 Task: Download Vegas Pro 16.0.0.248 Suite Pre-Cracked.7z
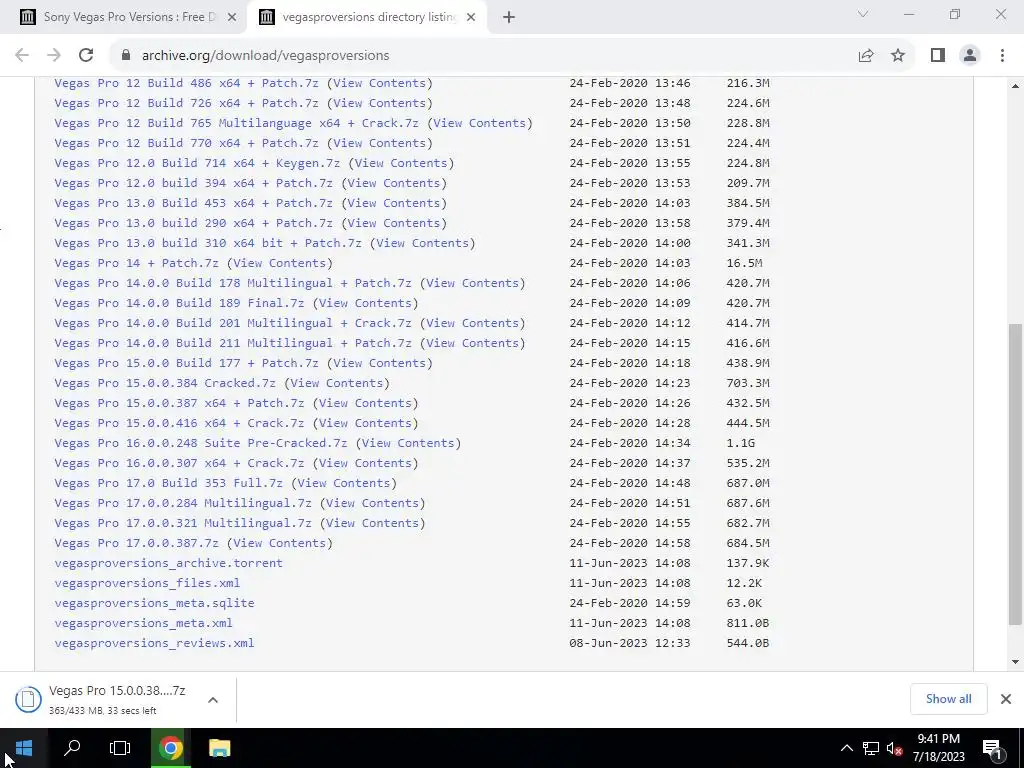200,443
